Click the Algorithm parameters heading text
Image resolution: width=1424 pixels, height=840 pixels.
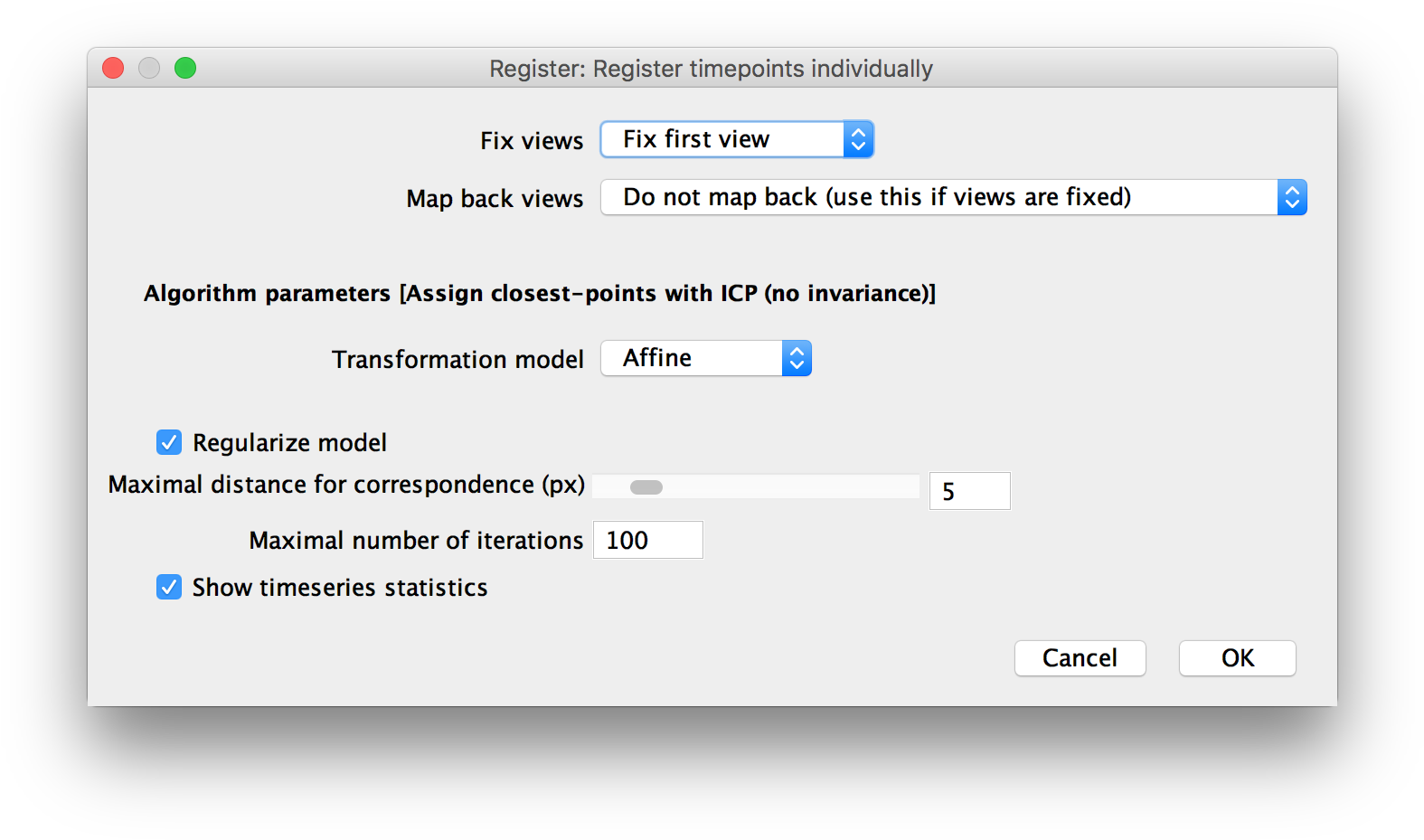pos(540,293)
